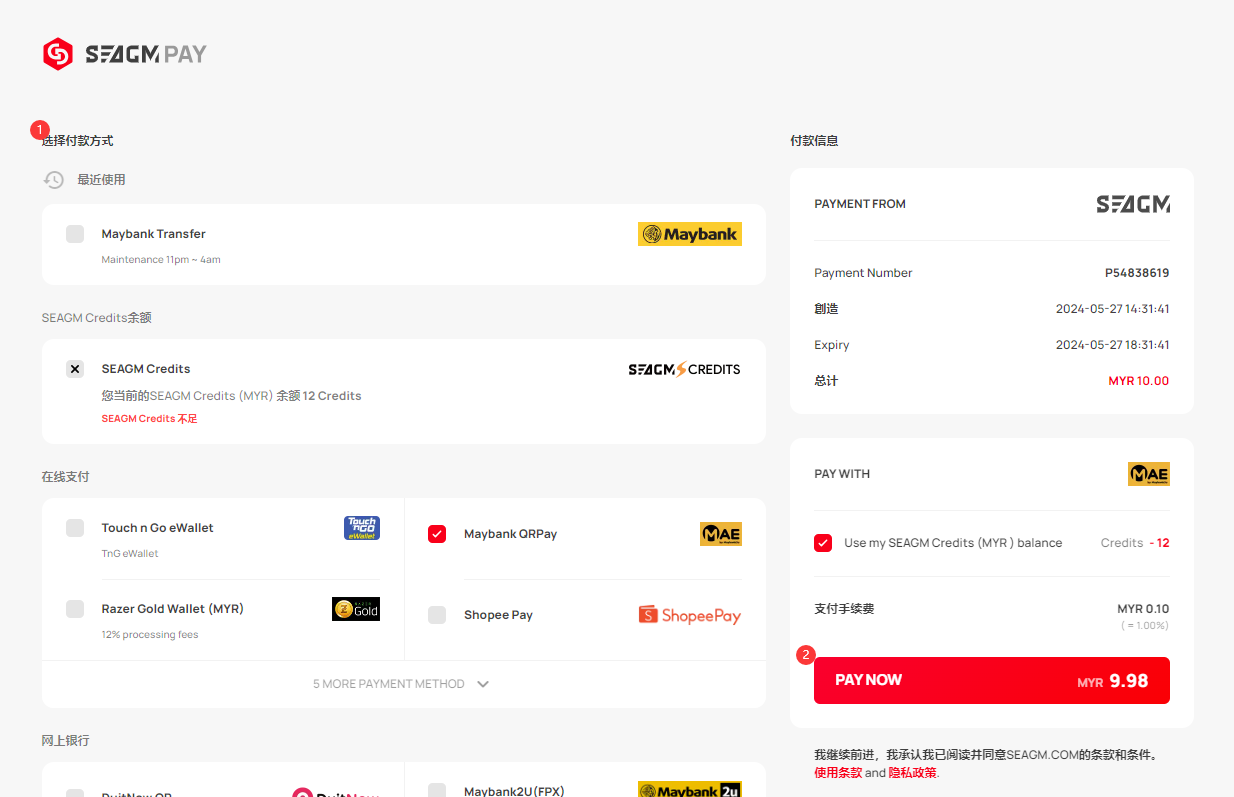Click the 12 Credits balance text
This screenshot has width=1234, height=797.
(x=332, y=396)
